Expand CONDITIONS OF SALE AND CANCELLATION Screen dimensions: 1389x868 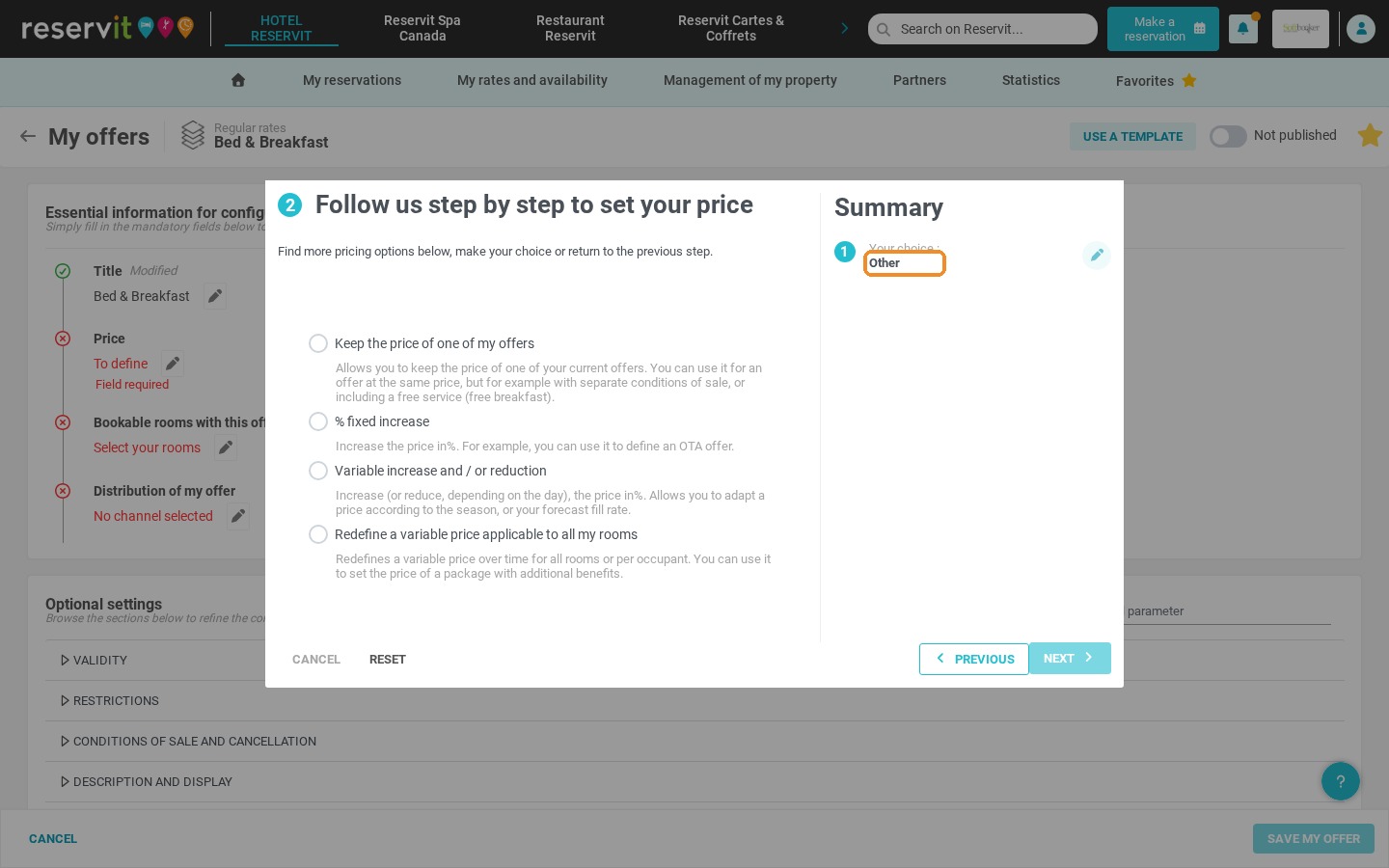pyautogui.click(x=188, y=741)
